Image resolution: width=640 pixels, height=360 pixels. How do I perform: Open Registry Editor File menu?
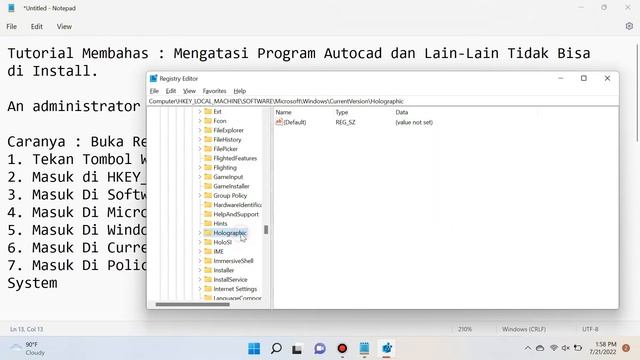click(x=154, y=91)
